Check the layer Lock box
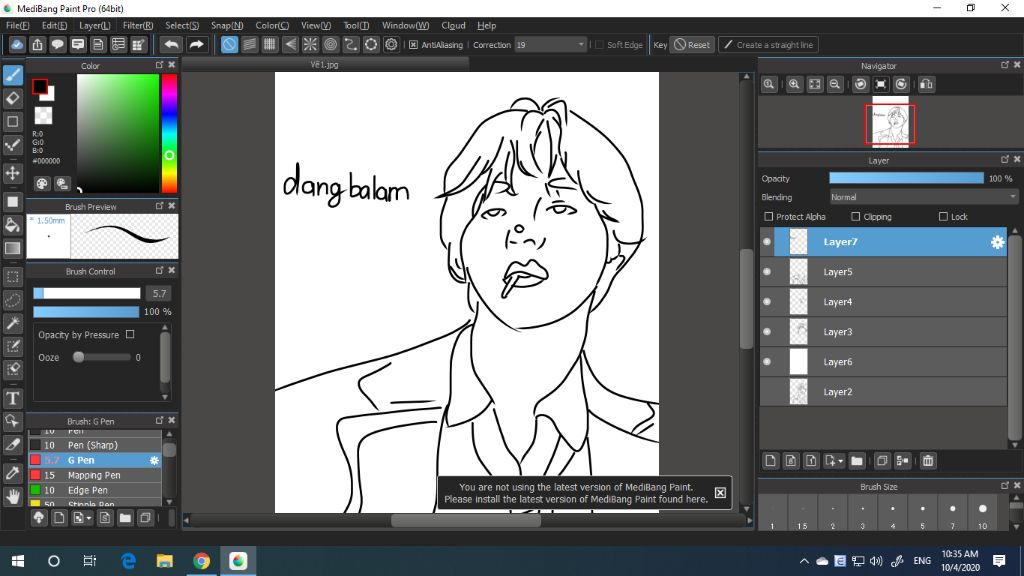Image resolution: width=1024 pixels, height=576 pixels. point(943,216)
